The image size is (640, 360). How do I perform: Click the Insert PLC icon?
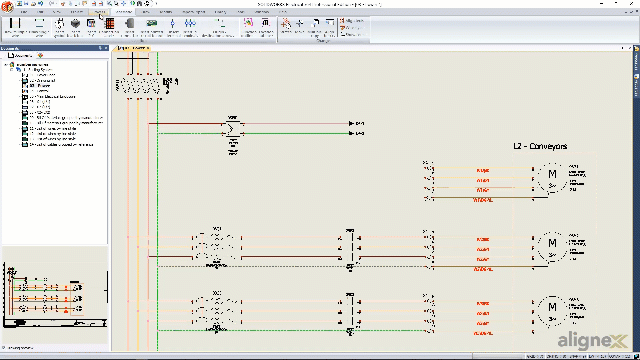click(91, 27)
